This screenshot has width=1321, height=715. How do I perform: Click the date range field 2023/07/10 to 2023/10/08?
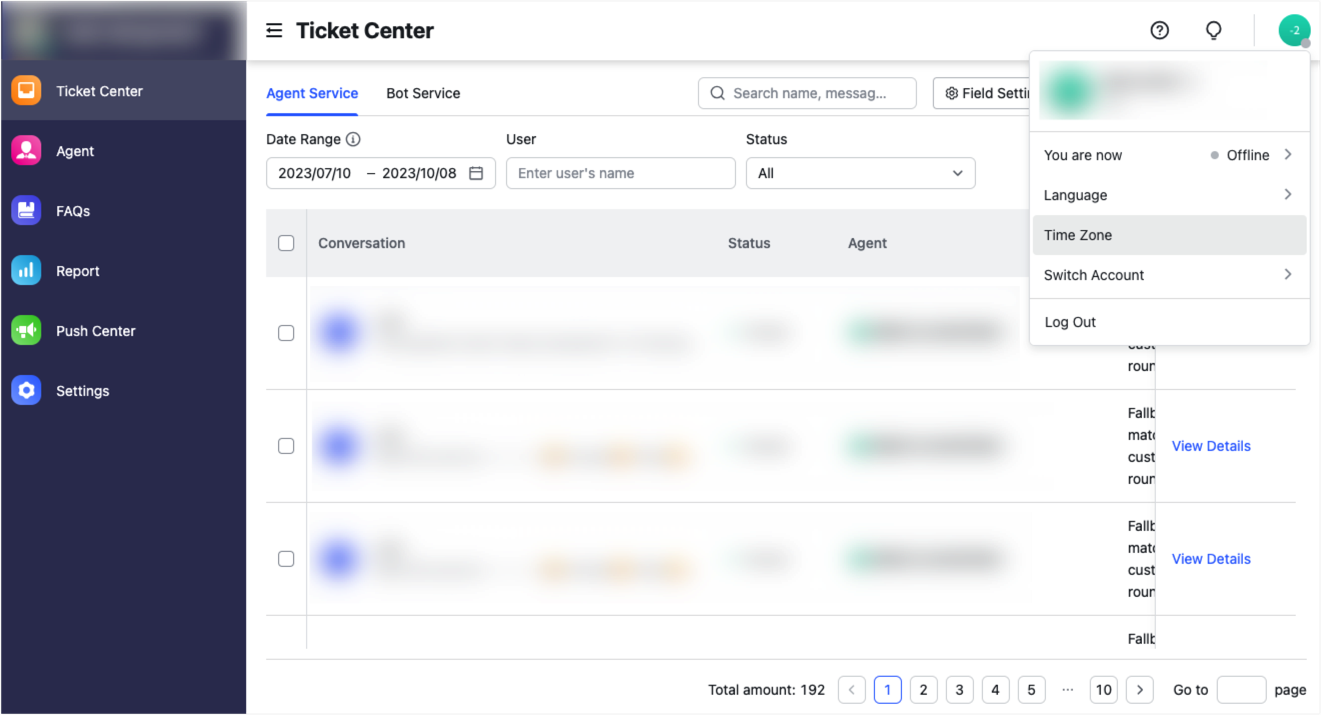coord(380,173)
